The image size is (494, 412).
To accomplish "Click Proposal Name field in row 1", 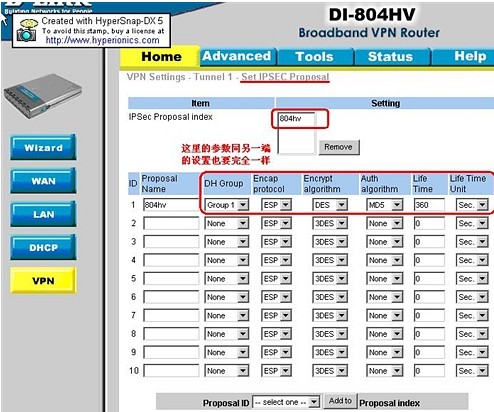I will pos(171,205).
